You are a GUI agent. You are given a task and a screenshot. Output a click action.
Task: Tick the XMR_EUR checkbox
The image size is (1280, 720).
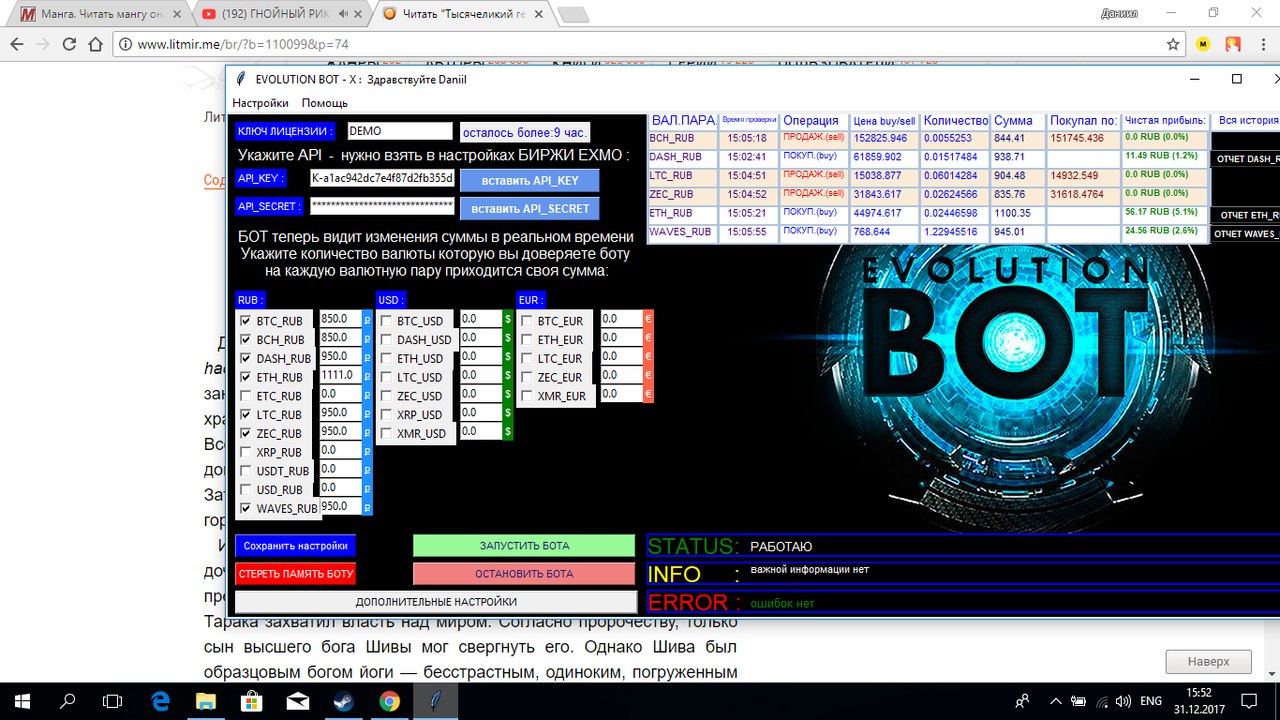pos(527,396)
